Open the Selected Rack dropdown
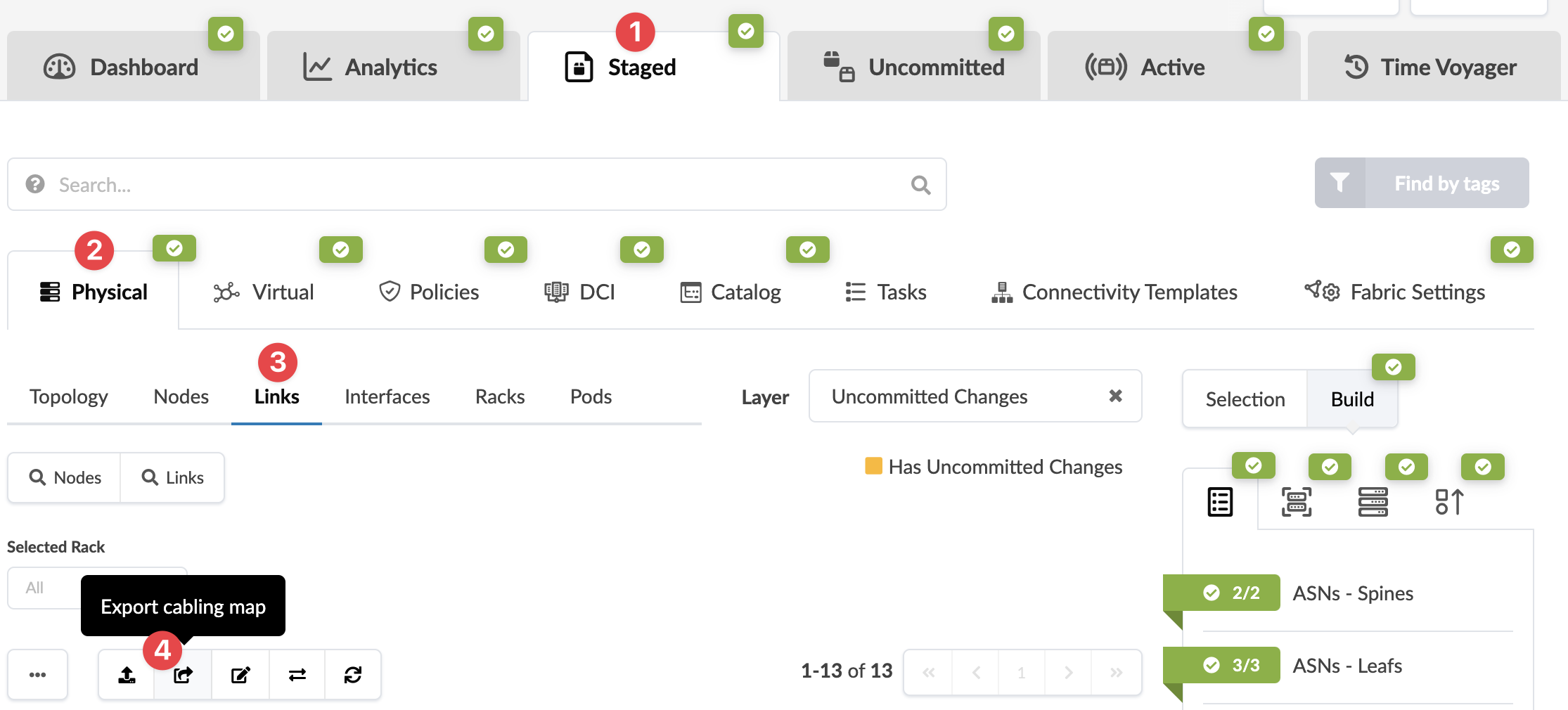Image resolution: width=1568 pixels, height=710 pixels. (x=44, y=588)
